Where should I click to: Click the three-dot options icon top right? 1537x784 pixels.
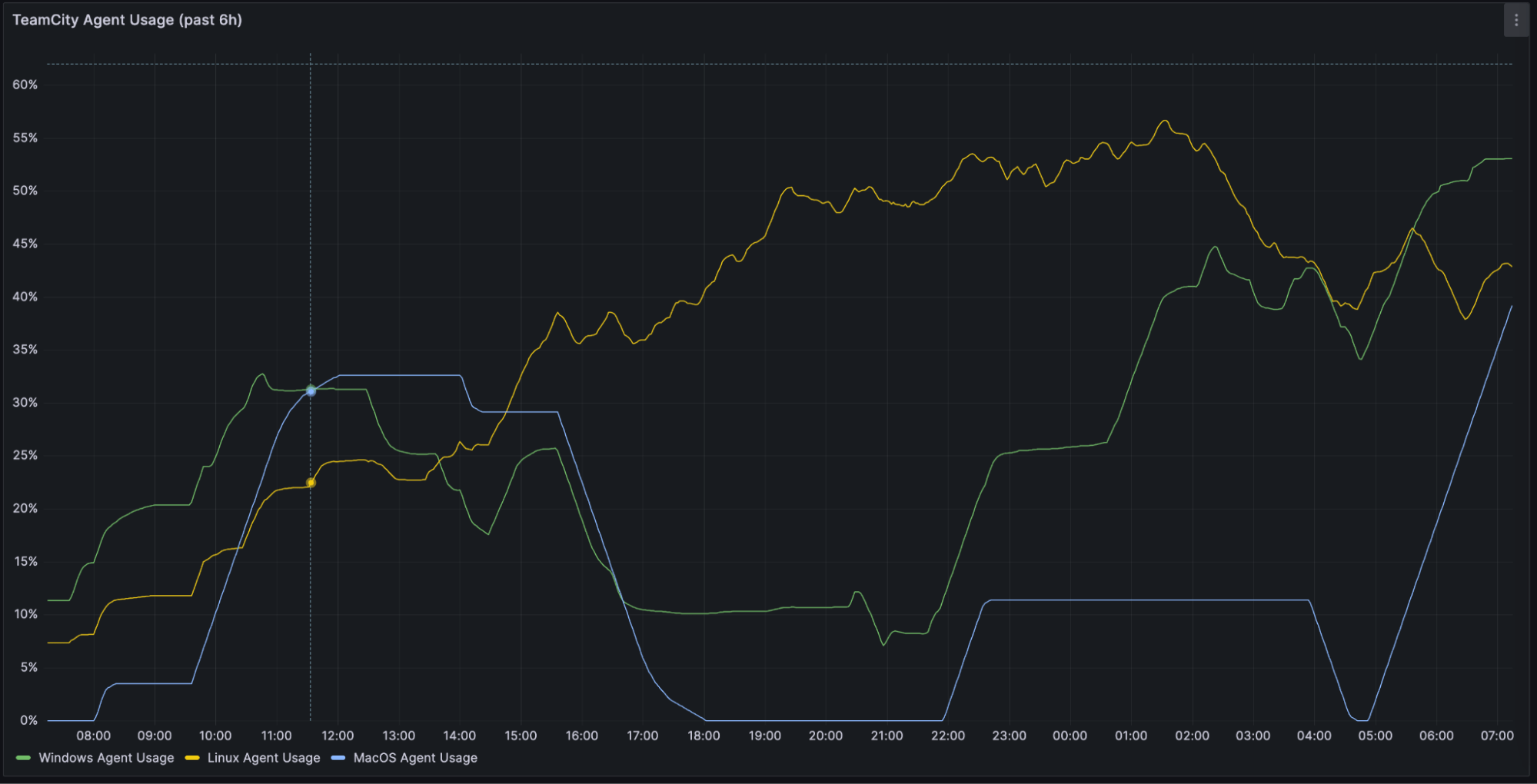1515,19
